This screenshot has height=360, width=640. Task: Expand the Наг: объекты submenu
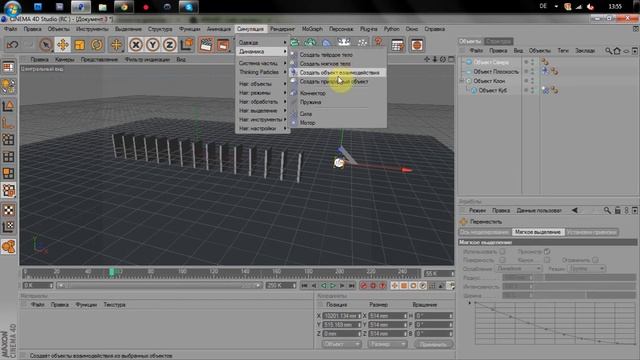click(262, 84)
